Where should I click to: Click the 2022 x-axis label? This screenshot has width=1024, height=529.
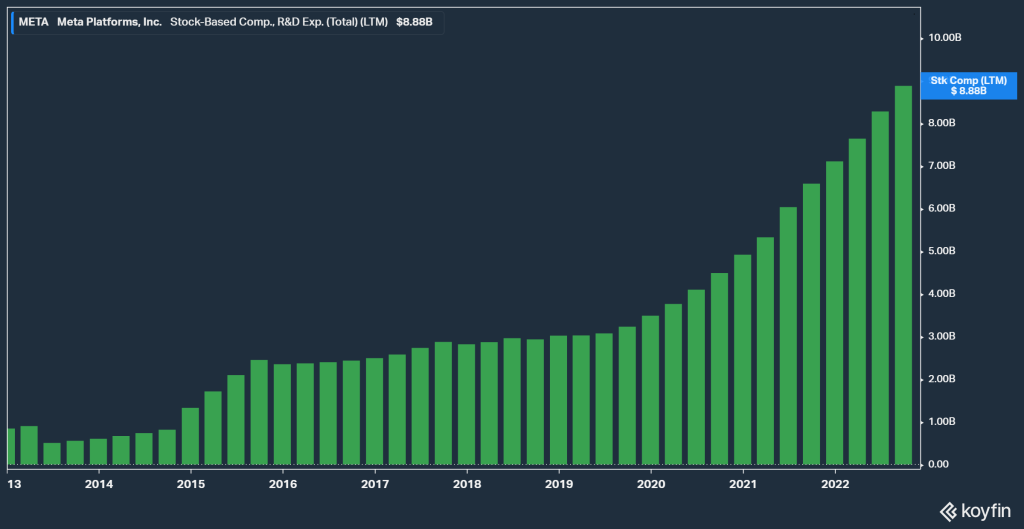[835, 485]
